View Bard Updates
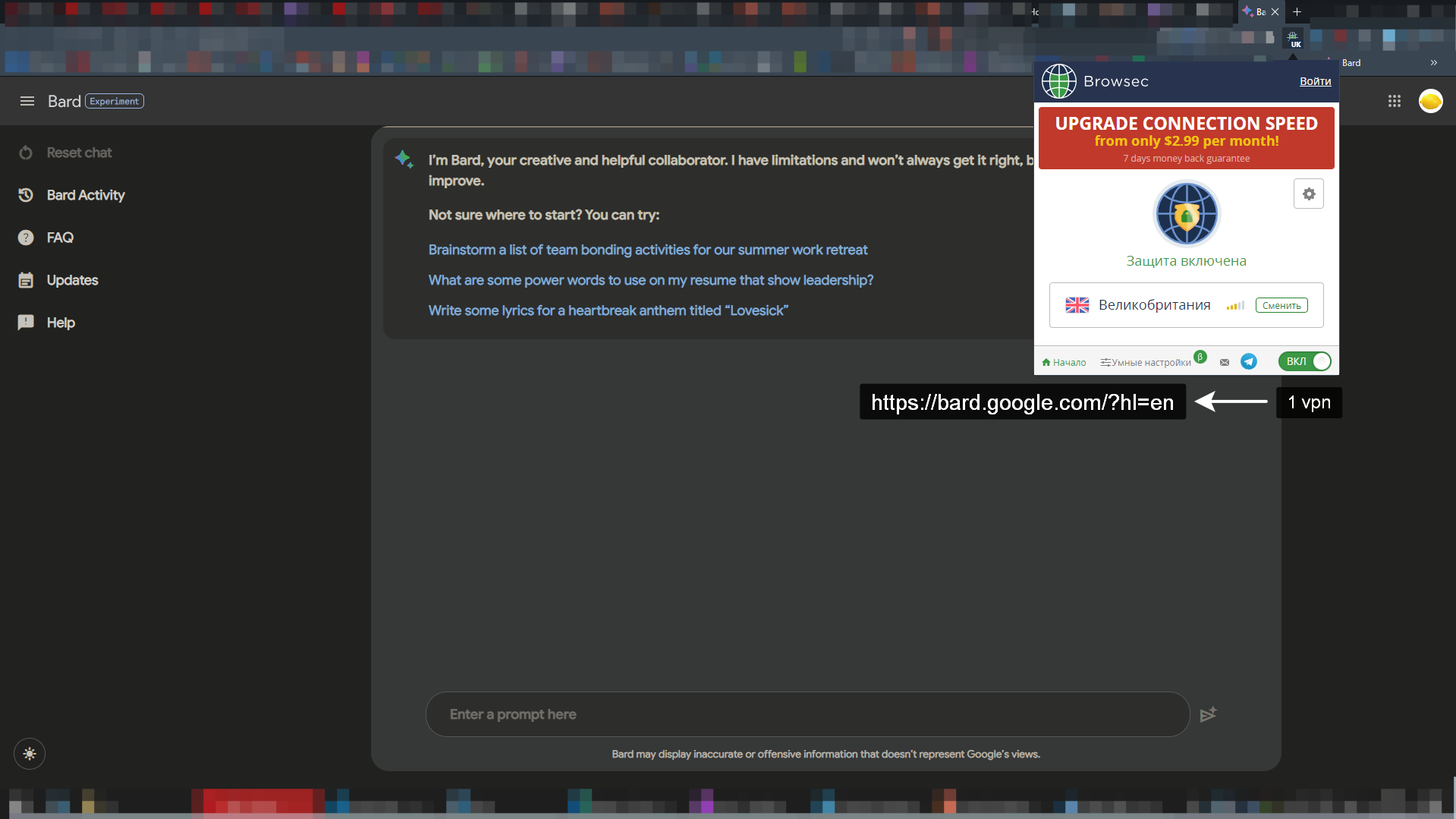 tap(73, 279)
